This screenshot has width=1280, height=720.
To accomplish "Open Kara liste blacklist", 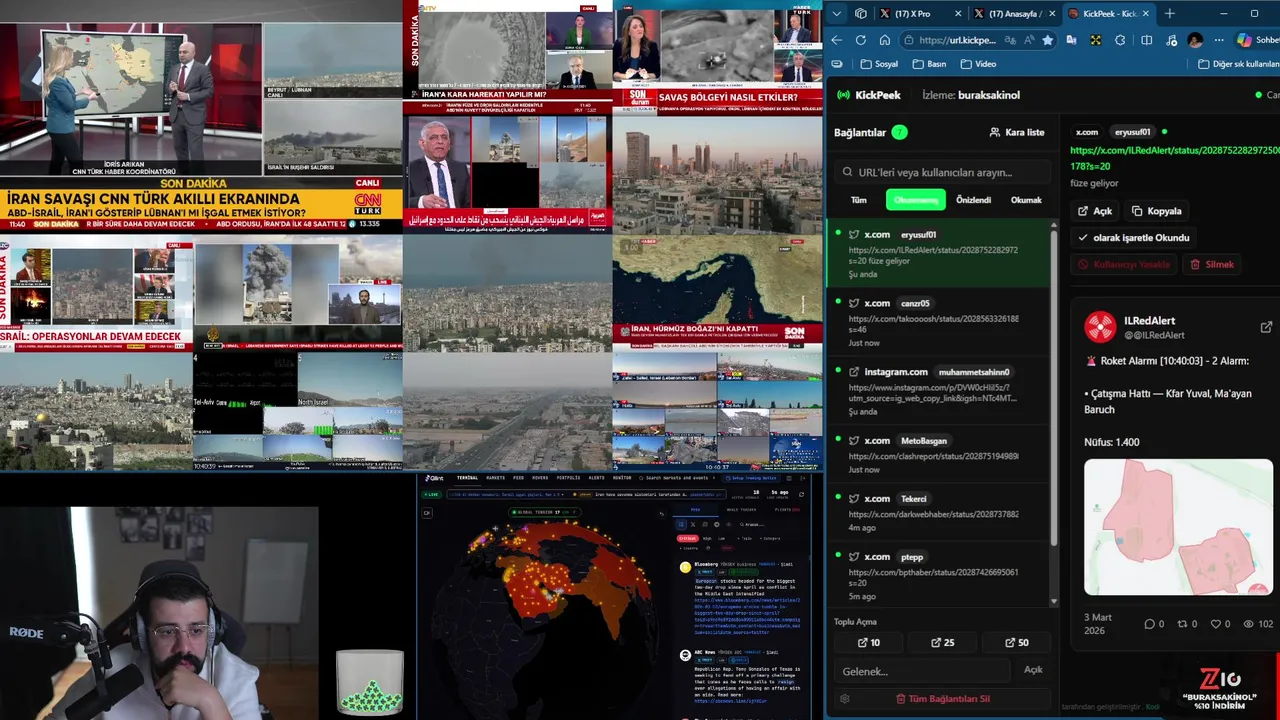I will [1017, 132].
